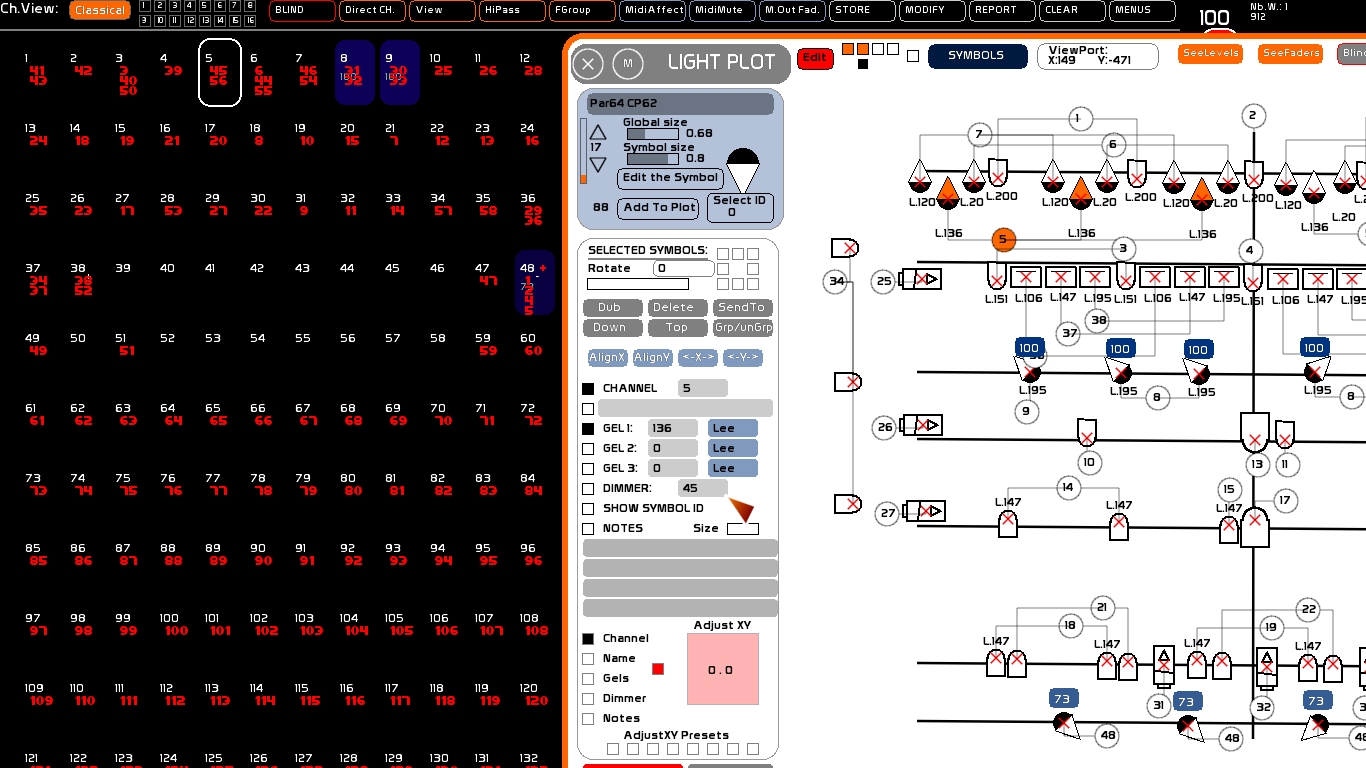This screenshot has height=768, width=1366.
Task: Select channel 48 cell in channel view
Action: (x=535, y=283)
